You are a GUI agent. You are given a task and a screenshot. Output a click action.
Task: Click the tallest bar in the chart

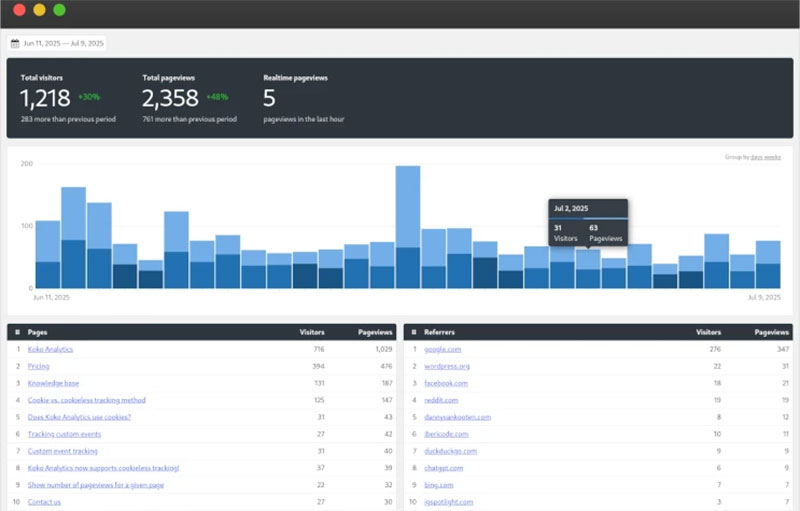[408, 227]
